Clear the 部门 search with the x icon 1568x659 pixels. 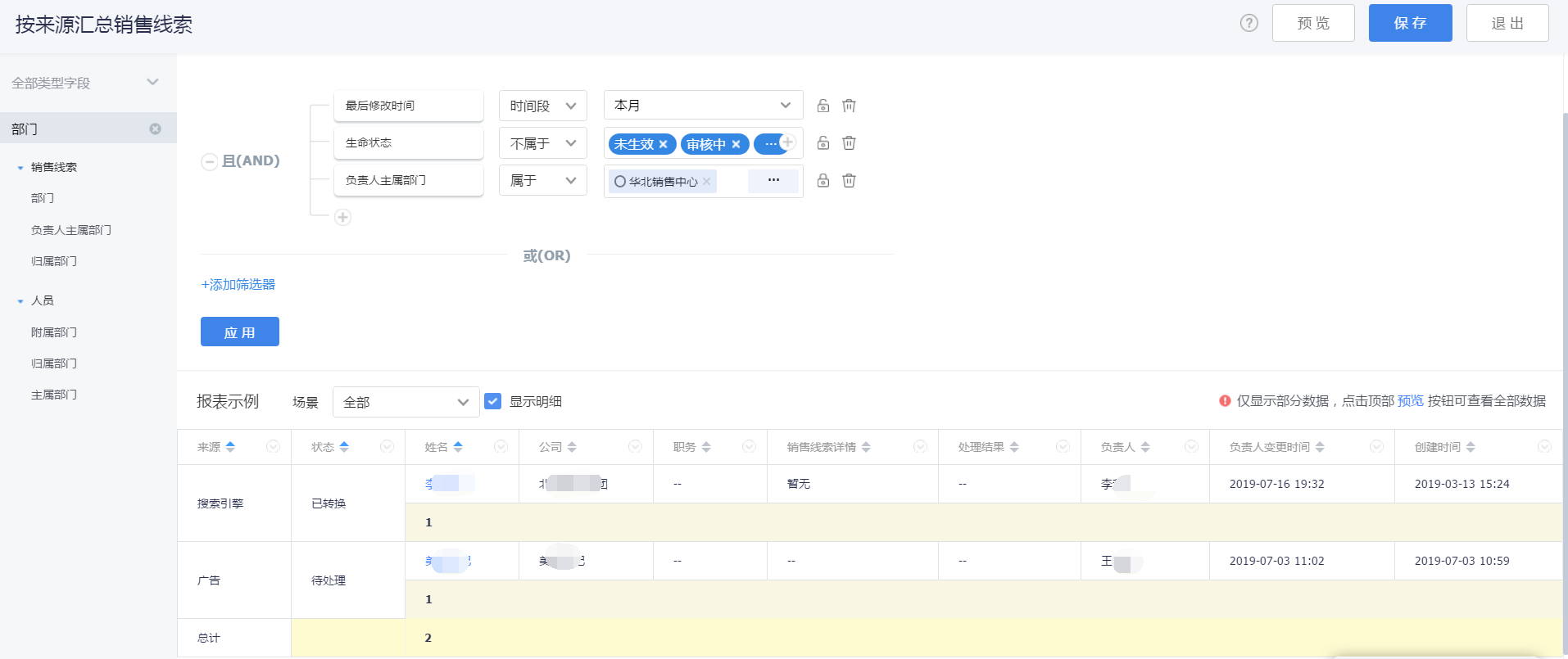point(156,129)
